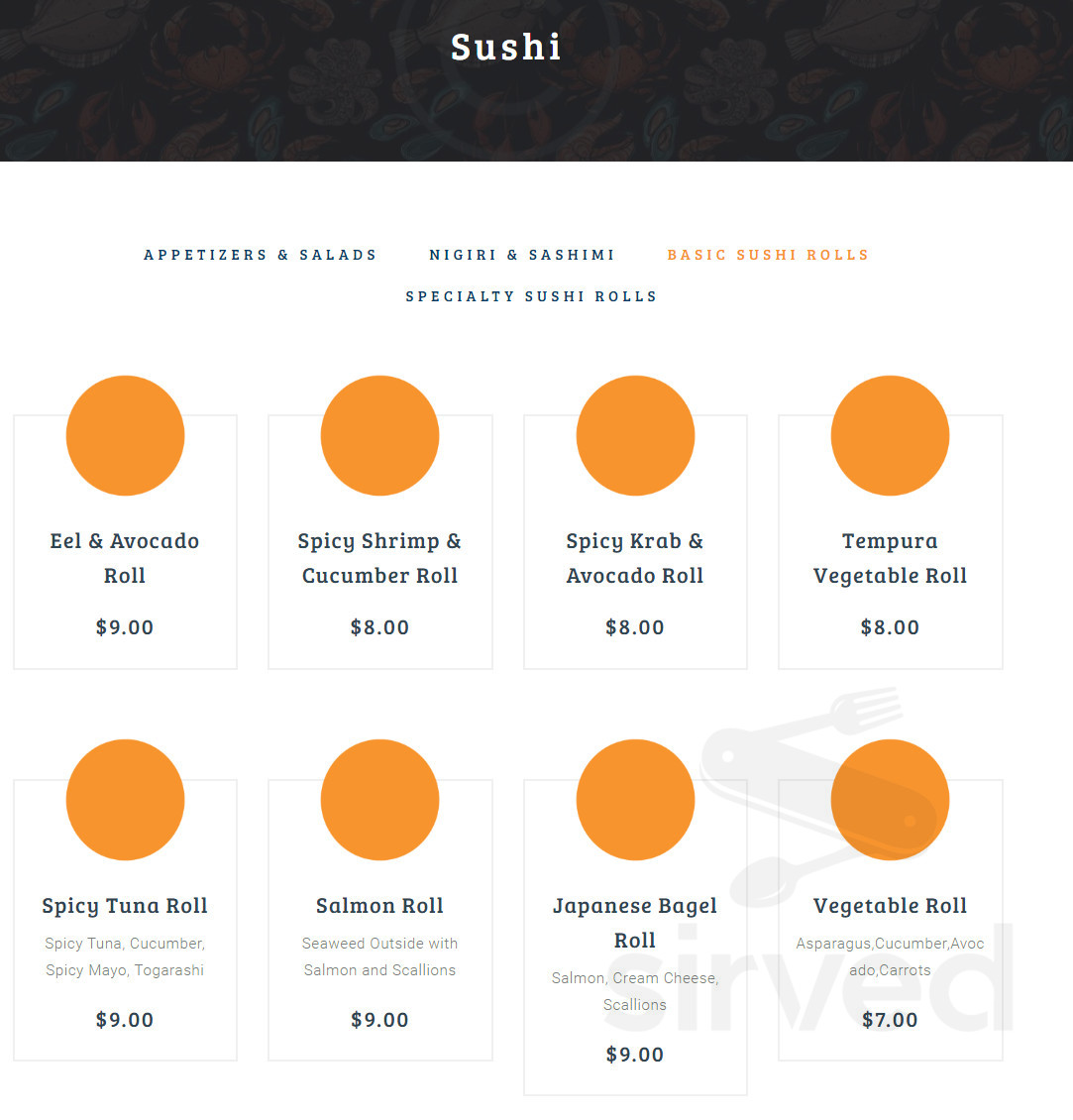Click the Tempura Vegetable Roll orange circle
Viewport: 1073px width, 1120px height.
click(890, 435)
